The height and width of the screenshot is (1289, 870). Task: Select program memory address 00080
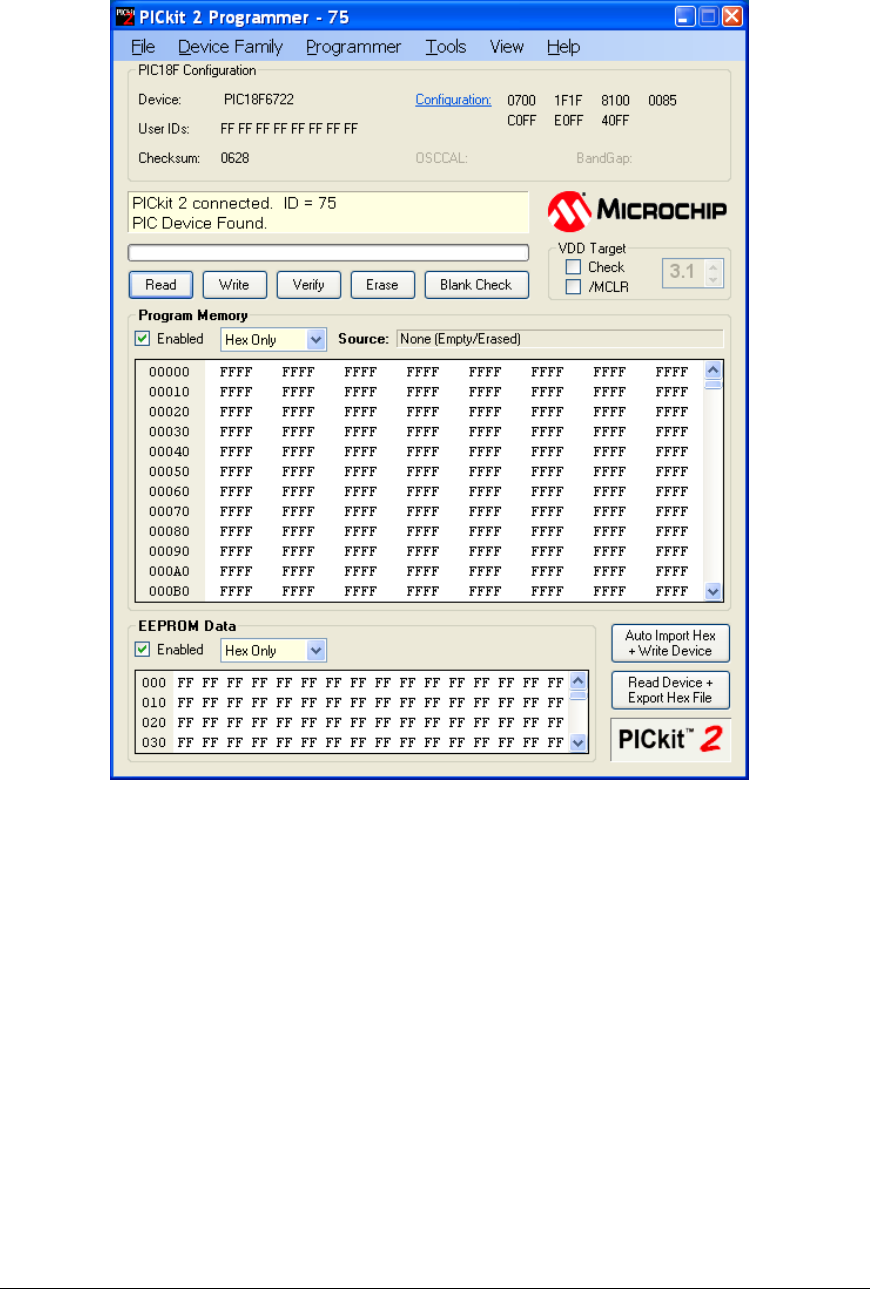[x=169, y=531]
